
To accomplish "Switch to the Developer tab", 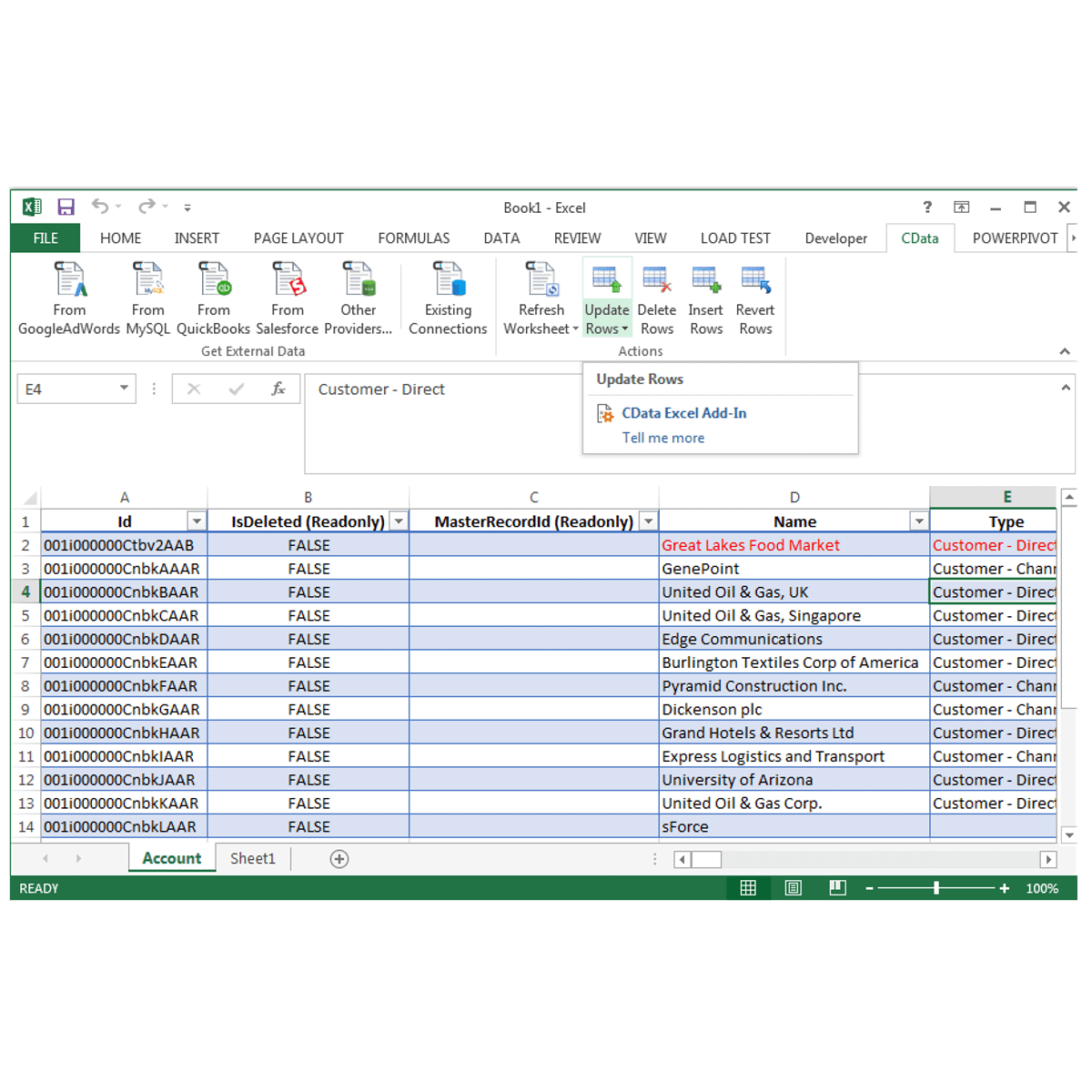I will (835, 238).
